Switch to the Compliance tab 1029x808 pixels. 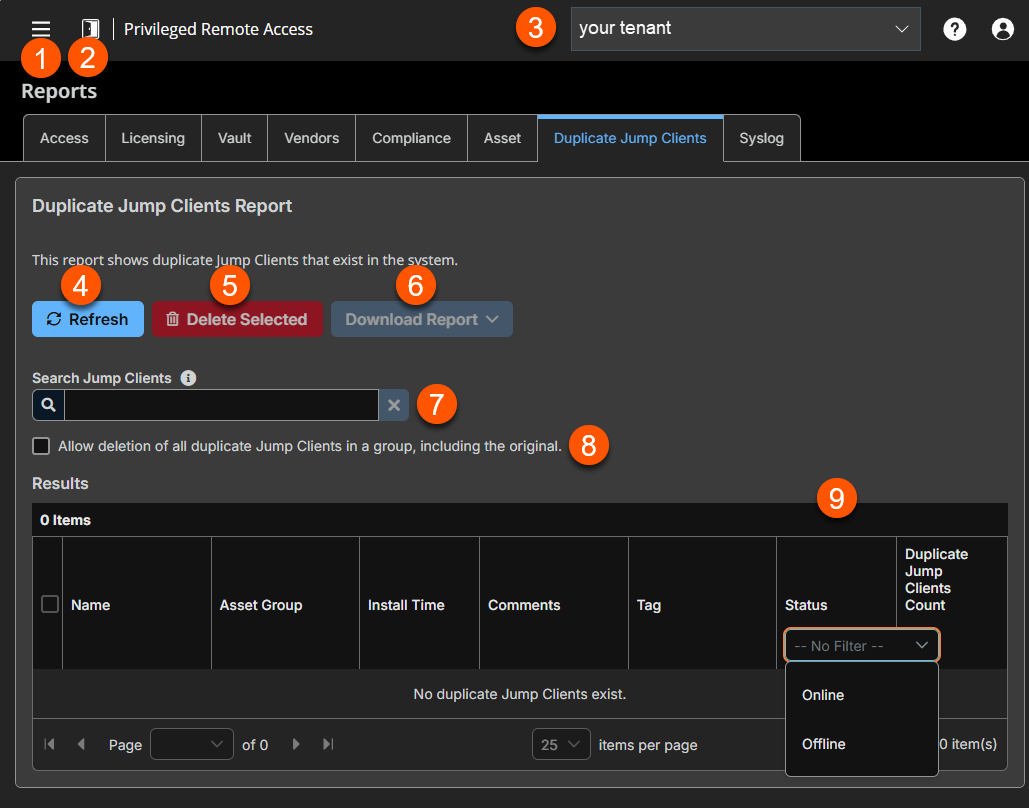pyautogui.click(x=411, y=138)
